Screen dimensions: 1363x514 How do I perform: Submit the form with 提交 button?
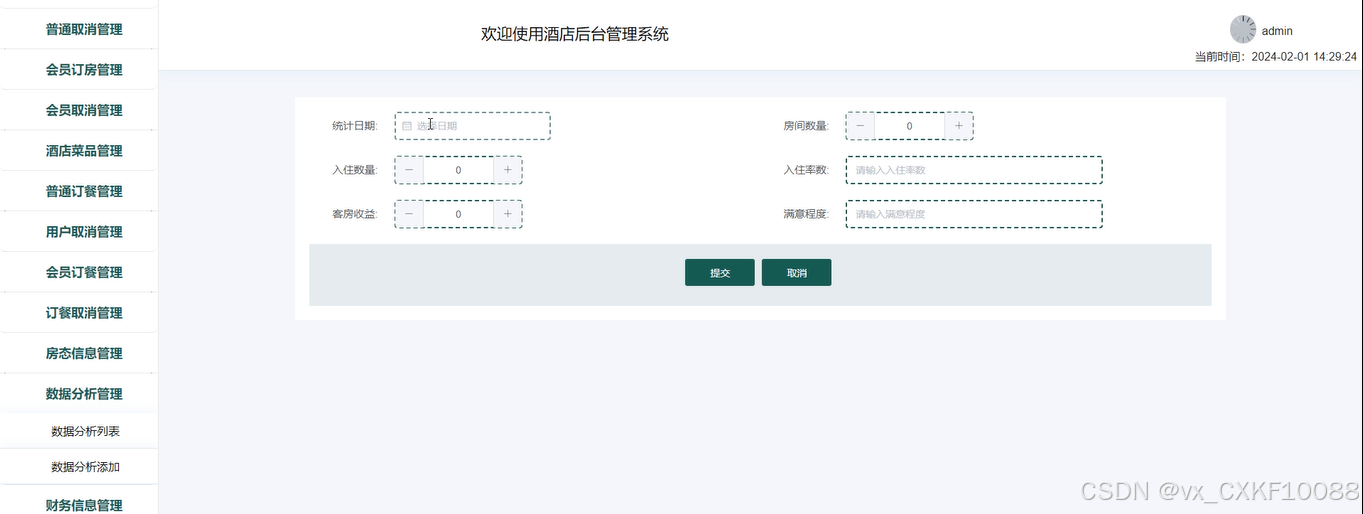(x=720, y=273)
